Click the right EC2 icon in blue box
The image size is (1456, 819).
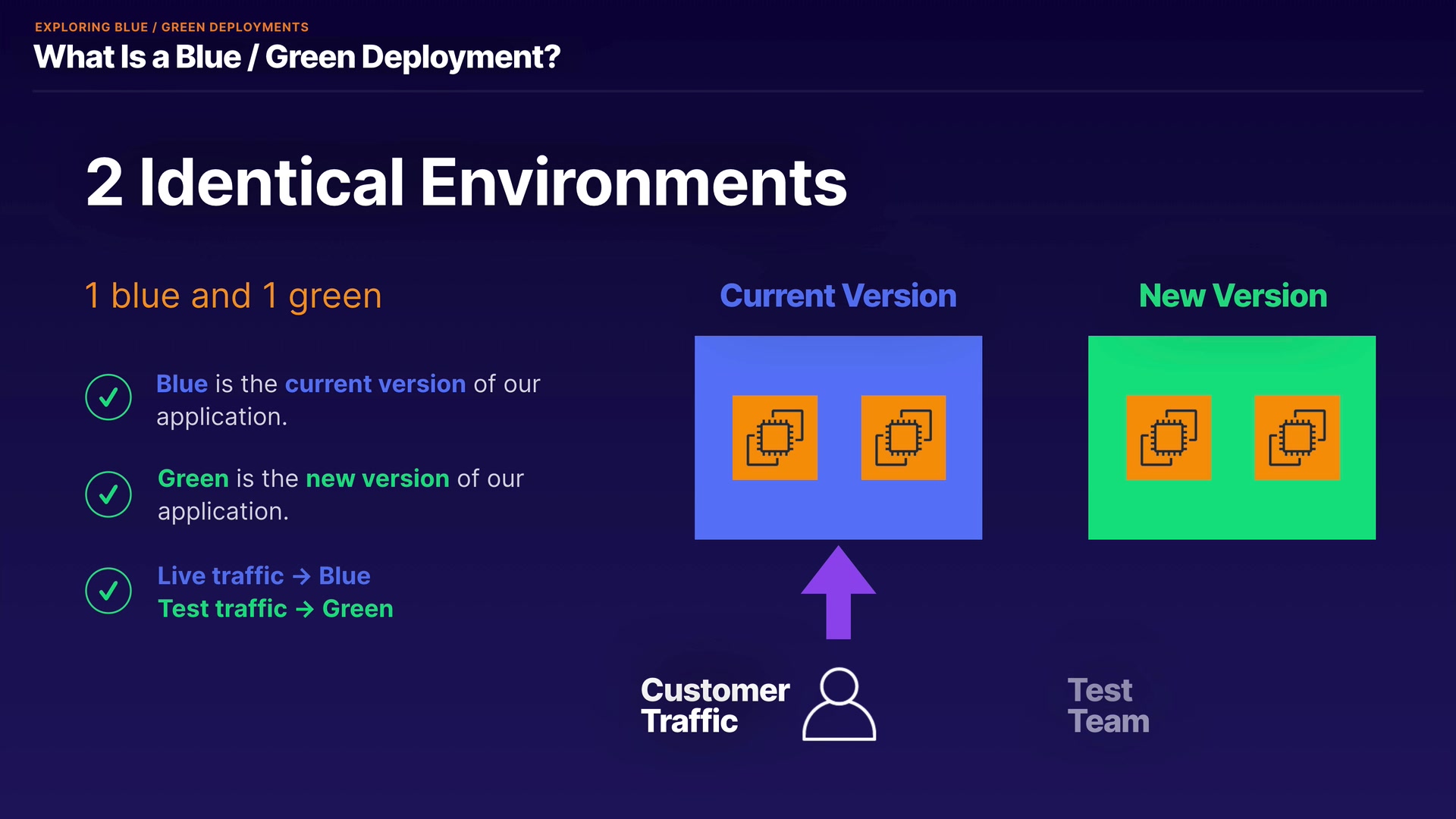[903, 438]
